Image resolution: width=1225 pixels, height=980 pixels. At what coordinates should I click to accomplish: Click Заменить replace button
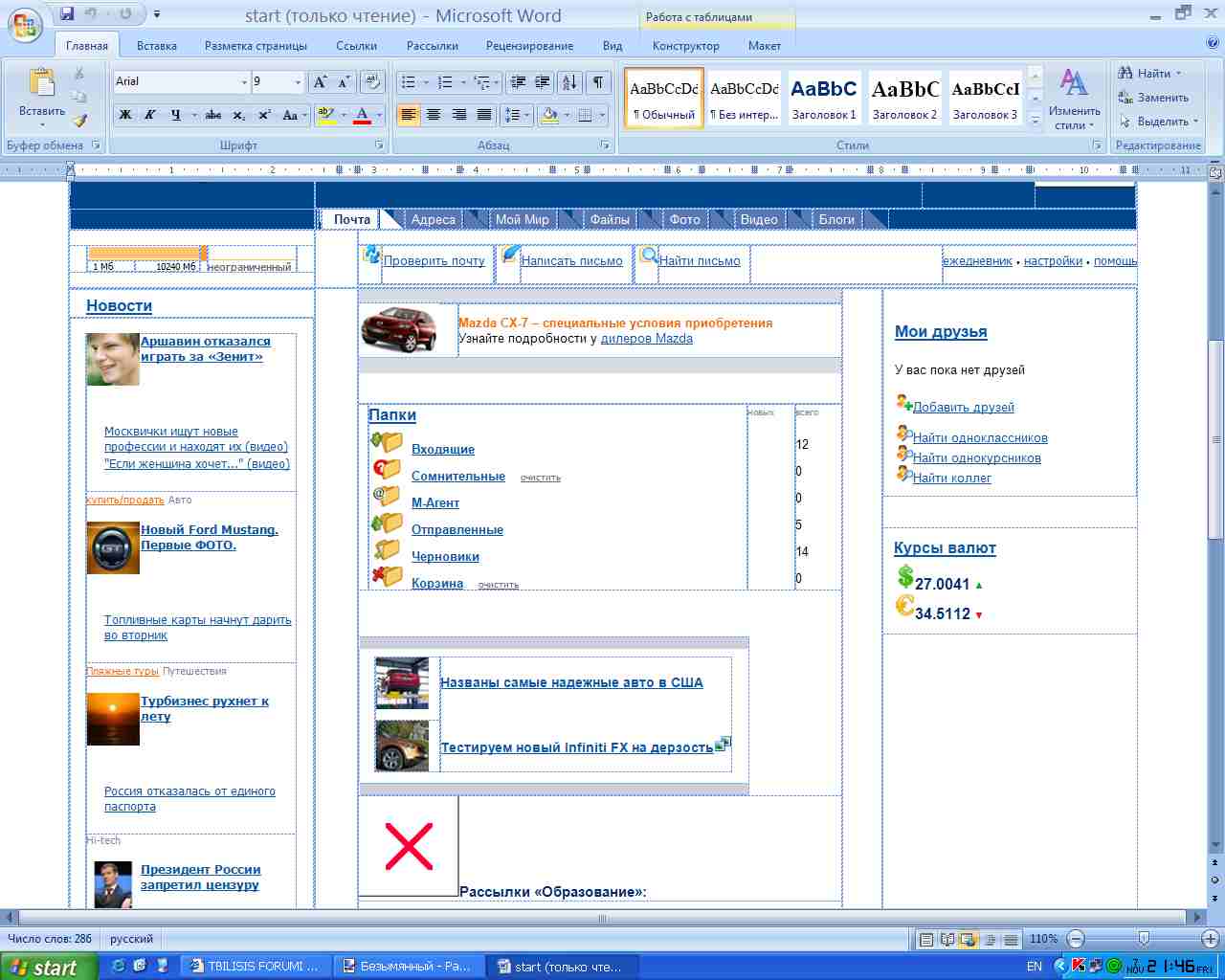[1153, 98]
